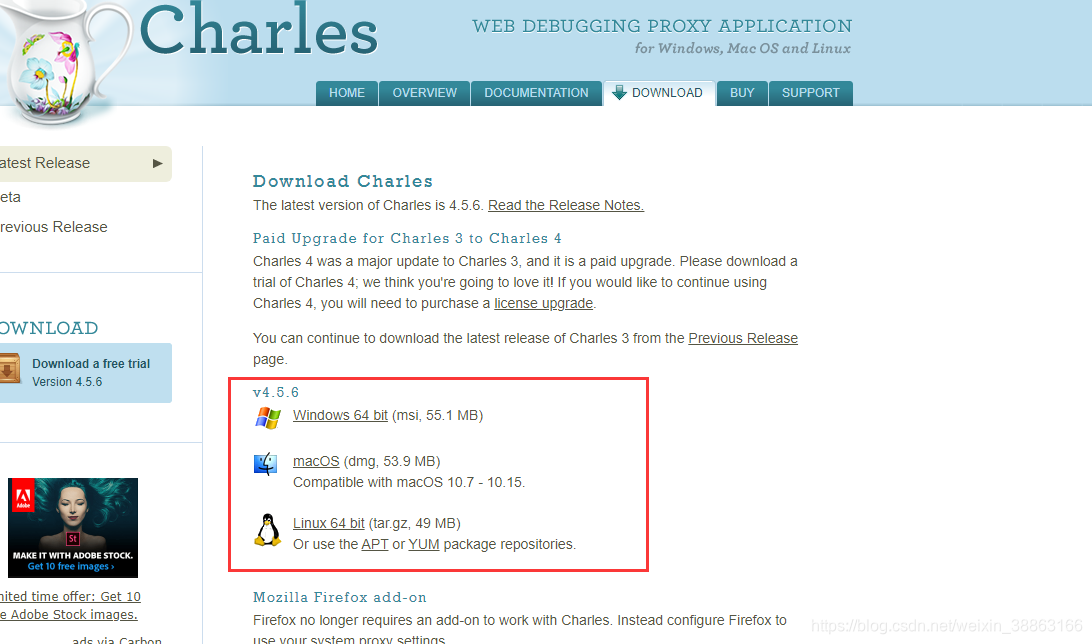1092x644 pixels.
Task: Click the Mozilla Firefox add-on heading
Action: click(340, 597)
